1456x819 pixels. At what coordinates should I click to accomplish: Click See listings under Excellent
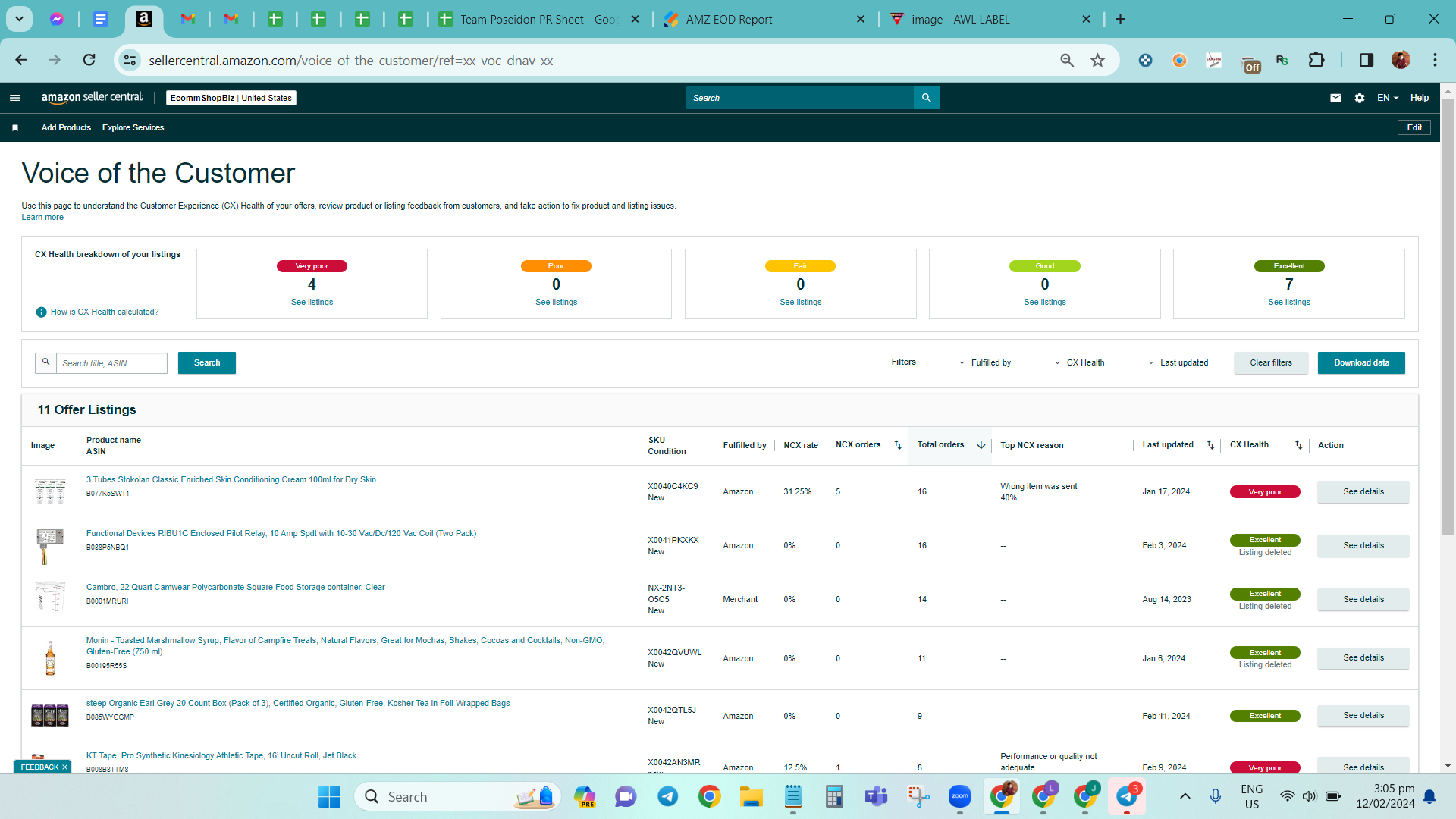[1289, 303]
